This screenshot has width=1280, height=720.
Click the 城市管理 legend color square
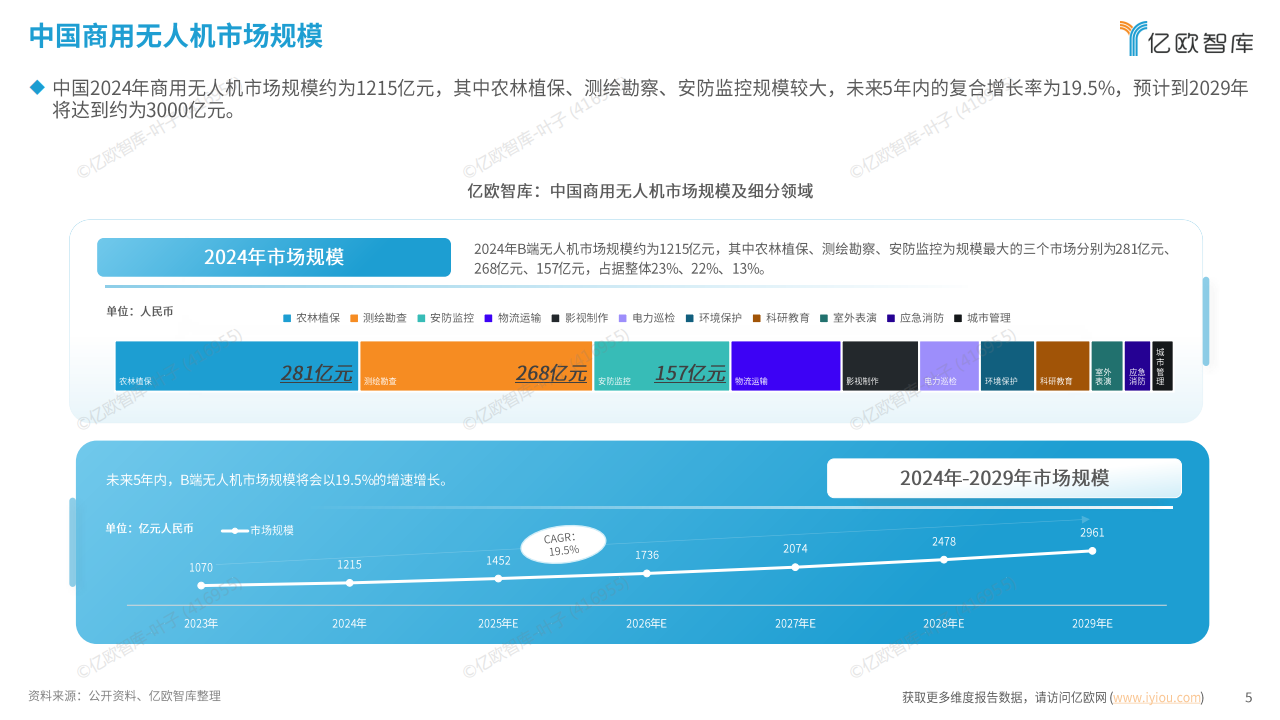coord(958,318)
